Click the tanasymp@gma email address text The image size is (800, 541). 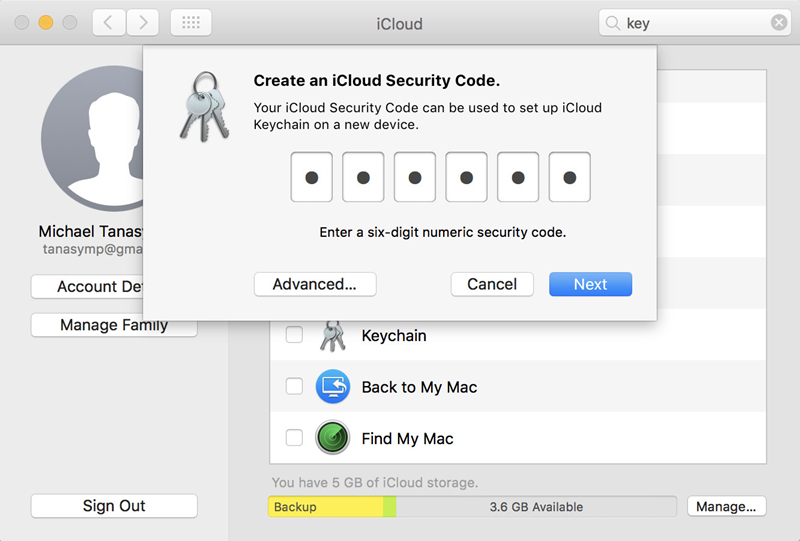(x=92, y=250)
